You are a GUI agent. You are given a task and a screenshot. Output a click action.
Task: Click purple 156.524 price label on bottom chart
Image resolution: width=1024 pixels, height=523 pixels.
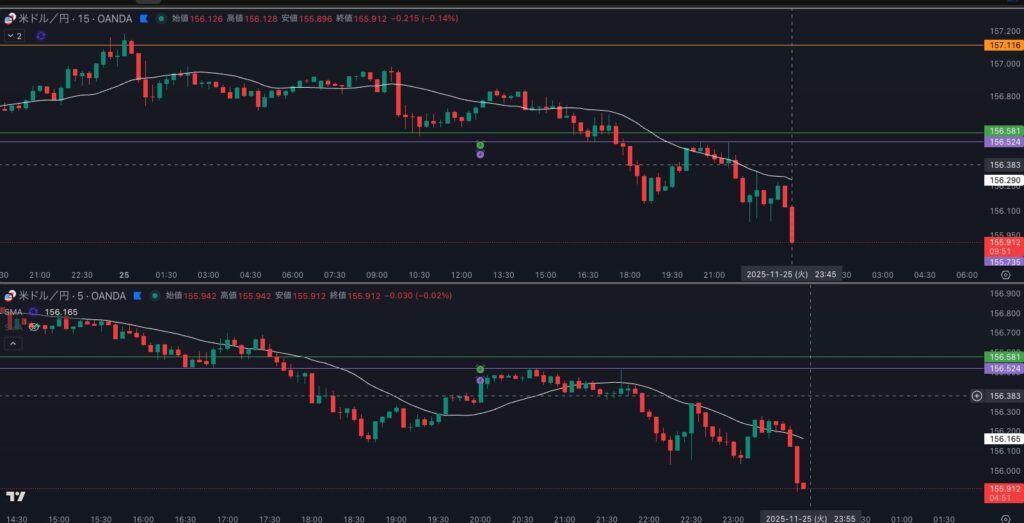[x=1003, y=368]
